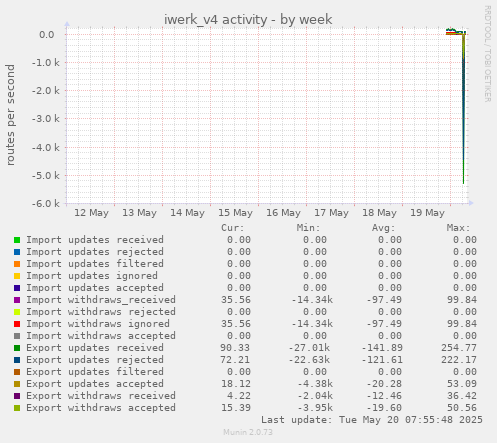The width and height of the screenshot is (497, 443).
Task: Click the 'Import withdraws ignored' legend label
Action: click(x=98, y=324)
